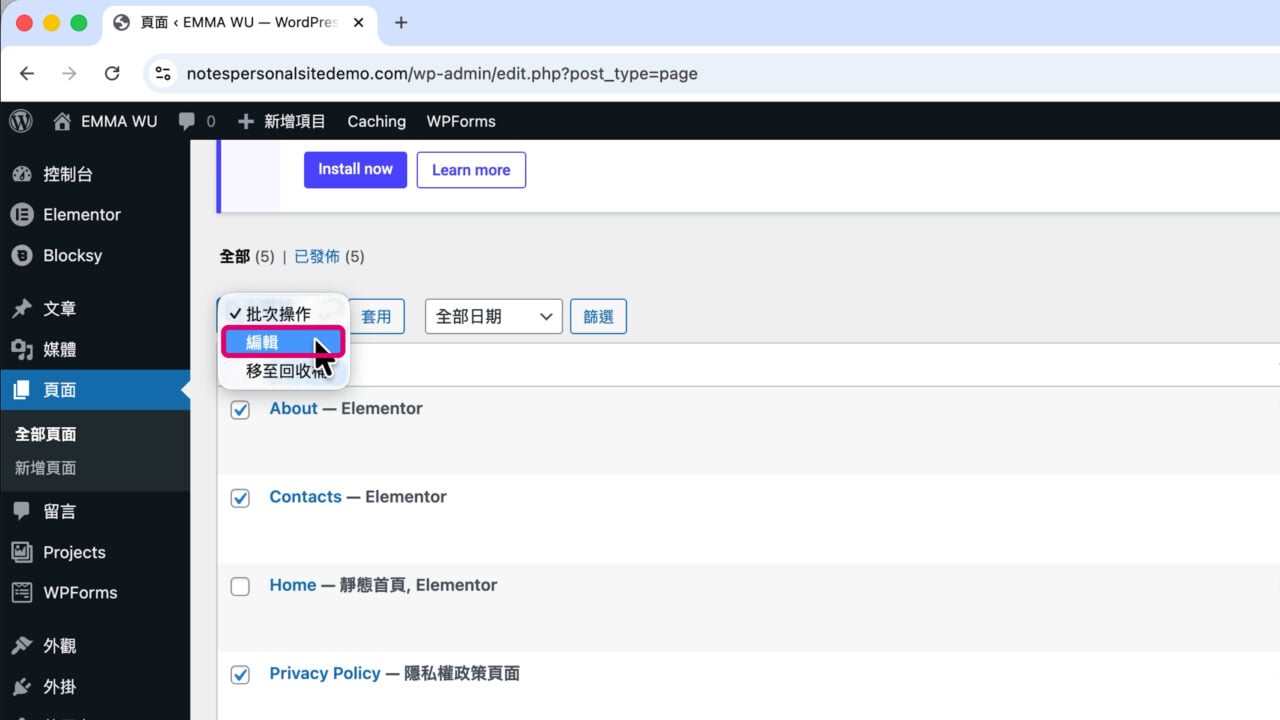Click the browser address bar URL
Screen dimensions: 1280x720
point(442,74)
